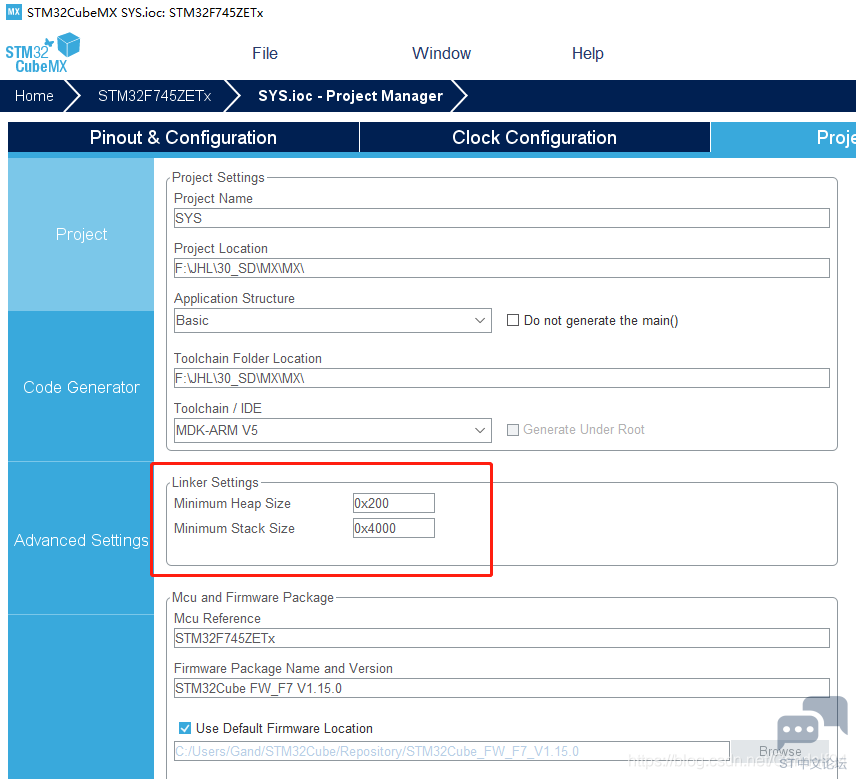Click the MX title bar icon

point(14,12)
